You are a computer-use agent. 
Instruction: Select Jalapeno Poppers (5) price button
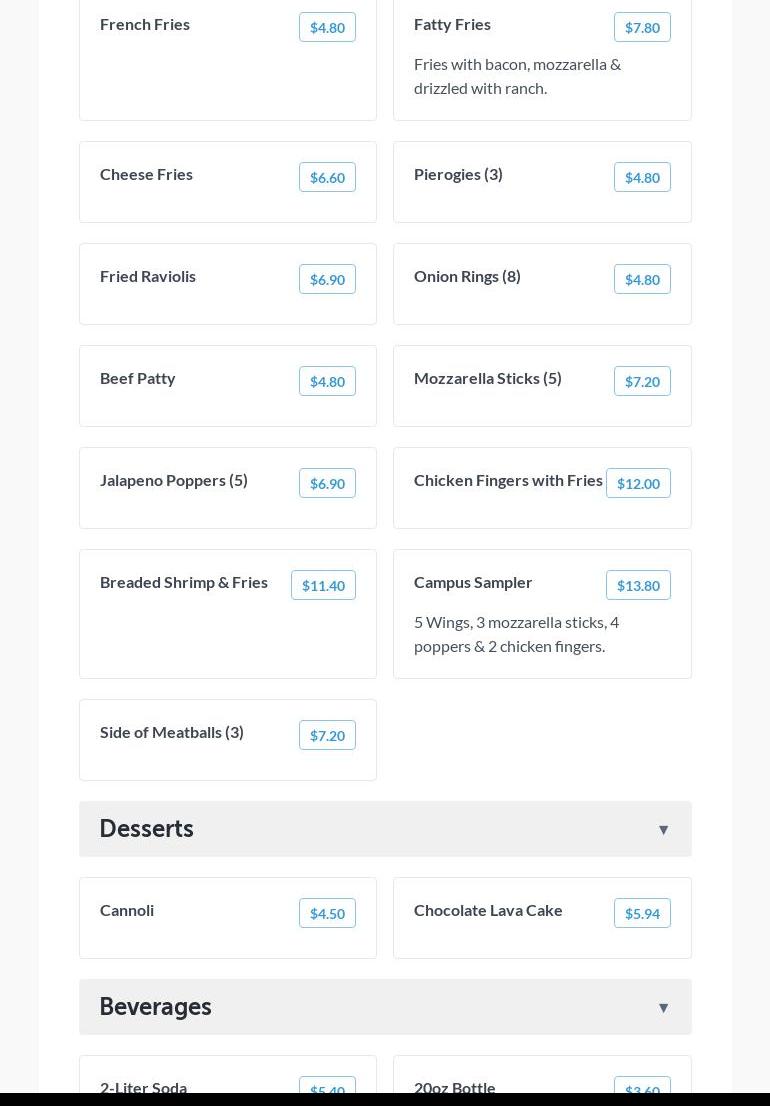[327, 483]
